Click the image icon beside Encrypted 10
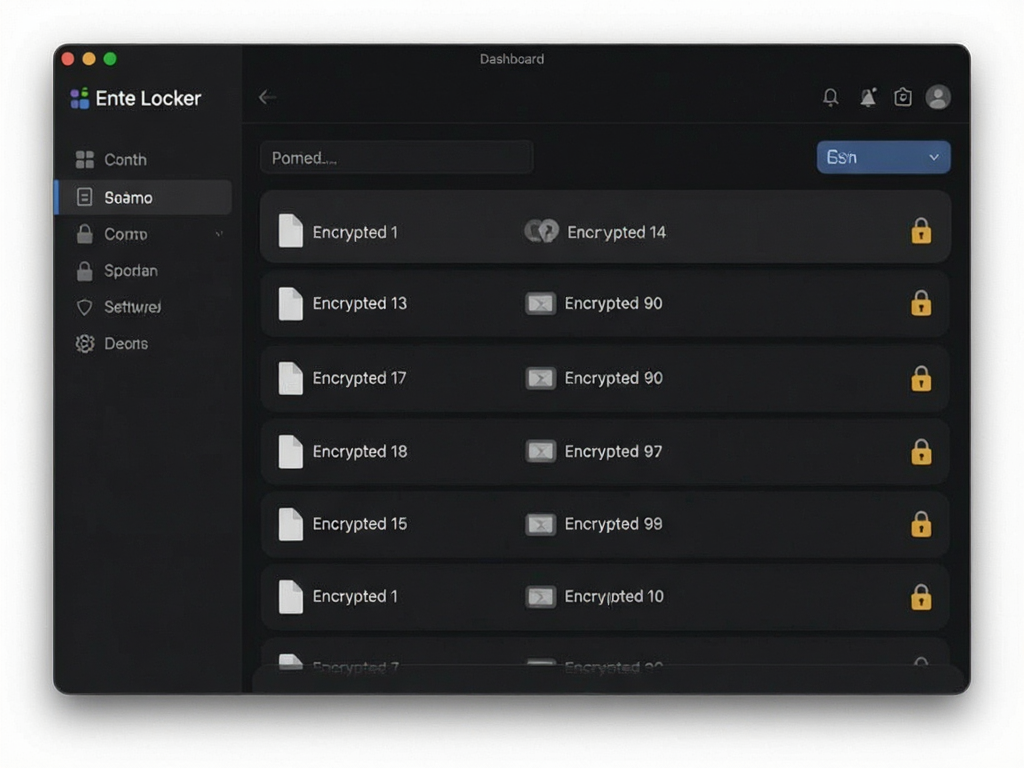 [x=541, y=596]
